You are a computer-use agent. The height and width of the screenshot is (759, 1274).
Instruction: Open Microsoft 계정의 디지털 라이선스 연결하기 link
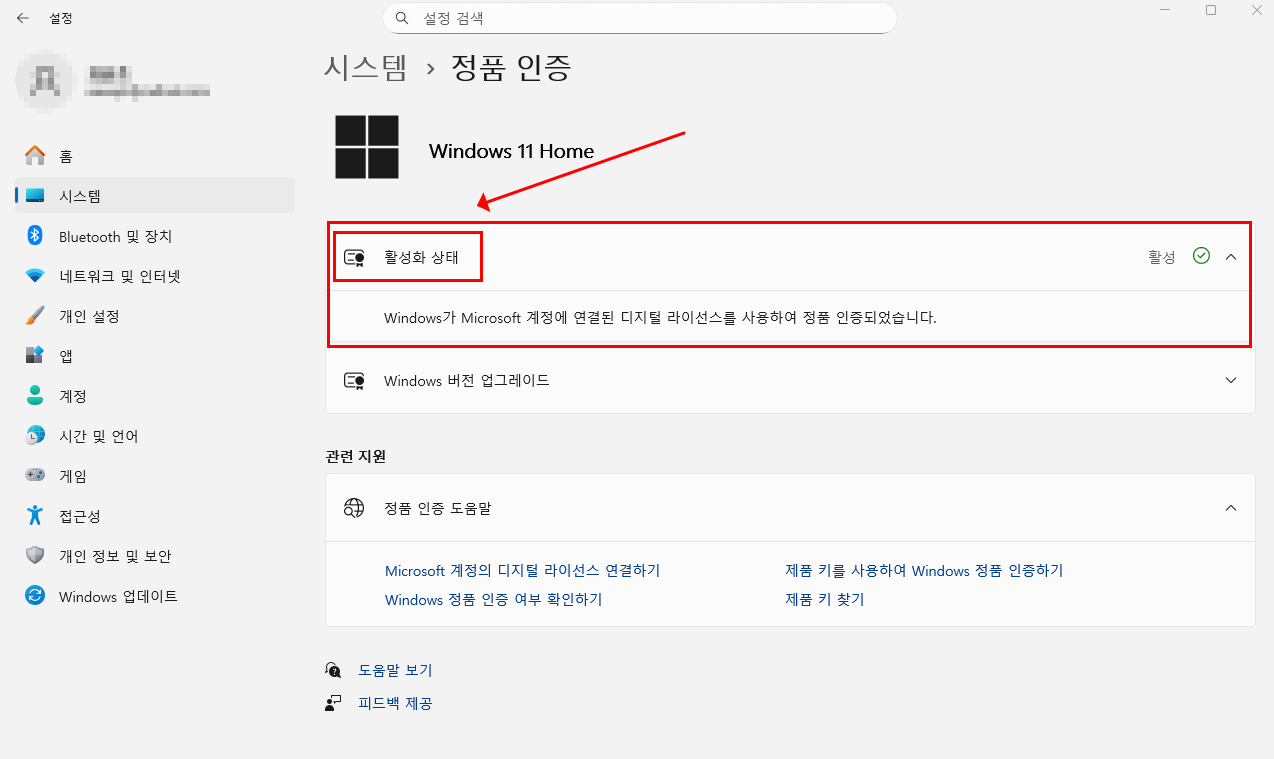[522, 571]
